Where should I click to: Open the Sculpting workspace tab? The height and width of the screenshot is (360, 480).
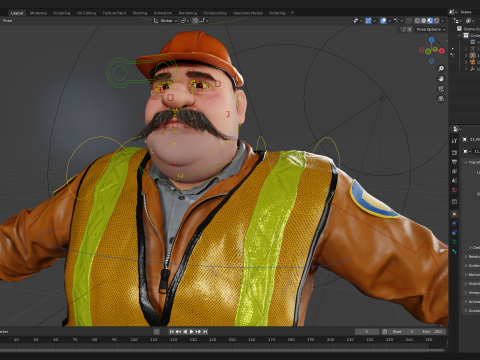click(62, 13)
